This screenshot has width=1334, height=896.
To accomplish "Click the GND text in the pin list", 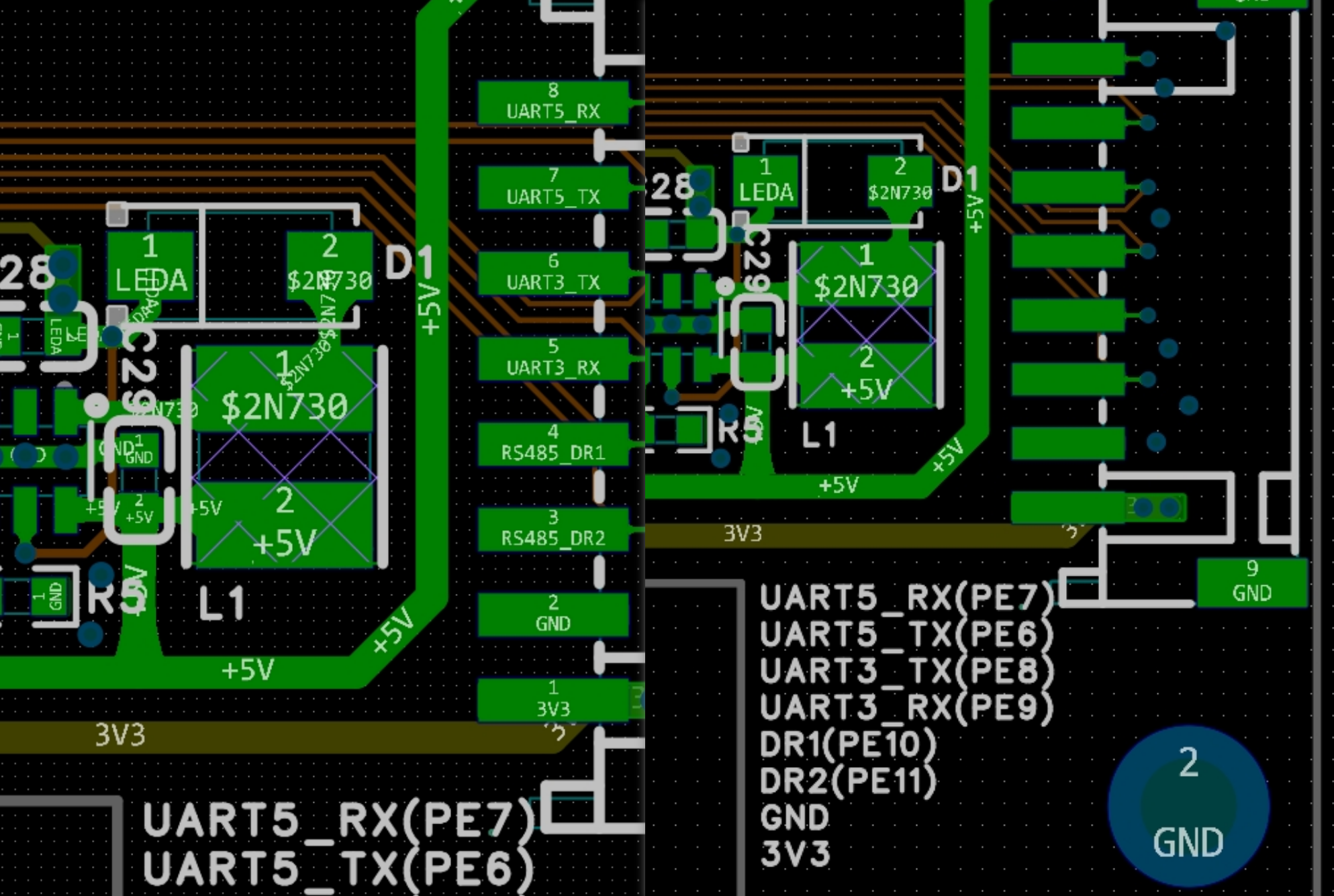I will click(x=794, y=817).
